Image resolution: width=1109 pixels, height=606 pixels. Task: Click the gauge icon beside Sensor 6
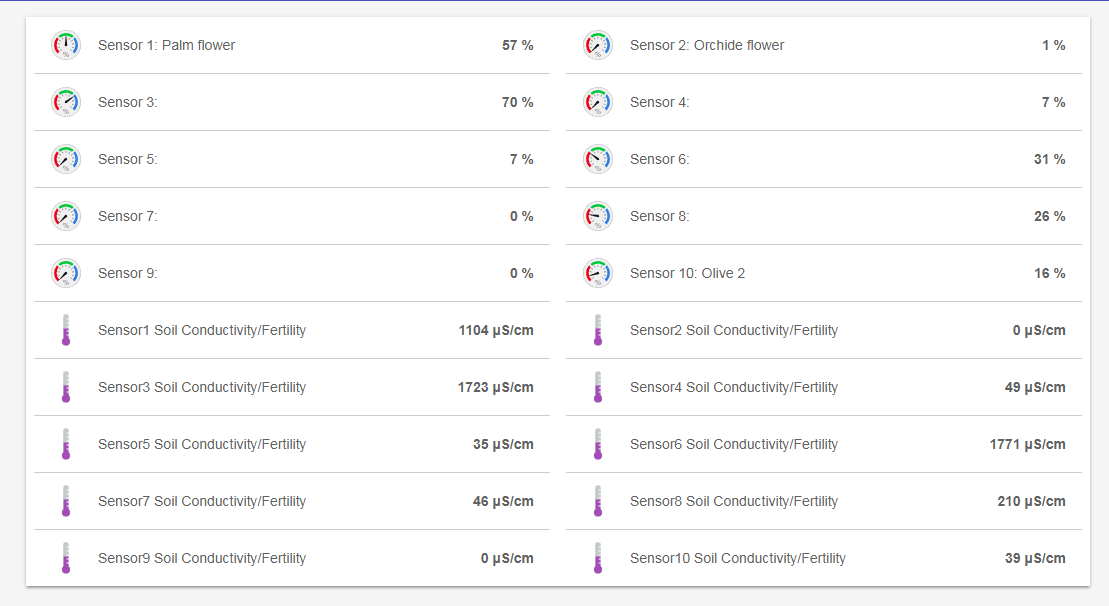coord(598,159)
